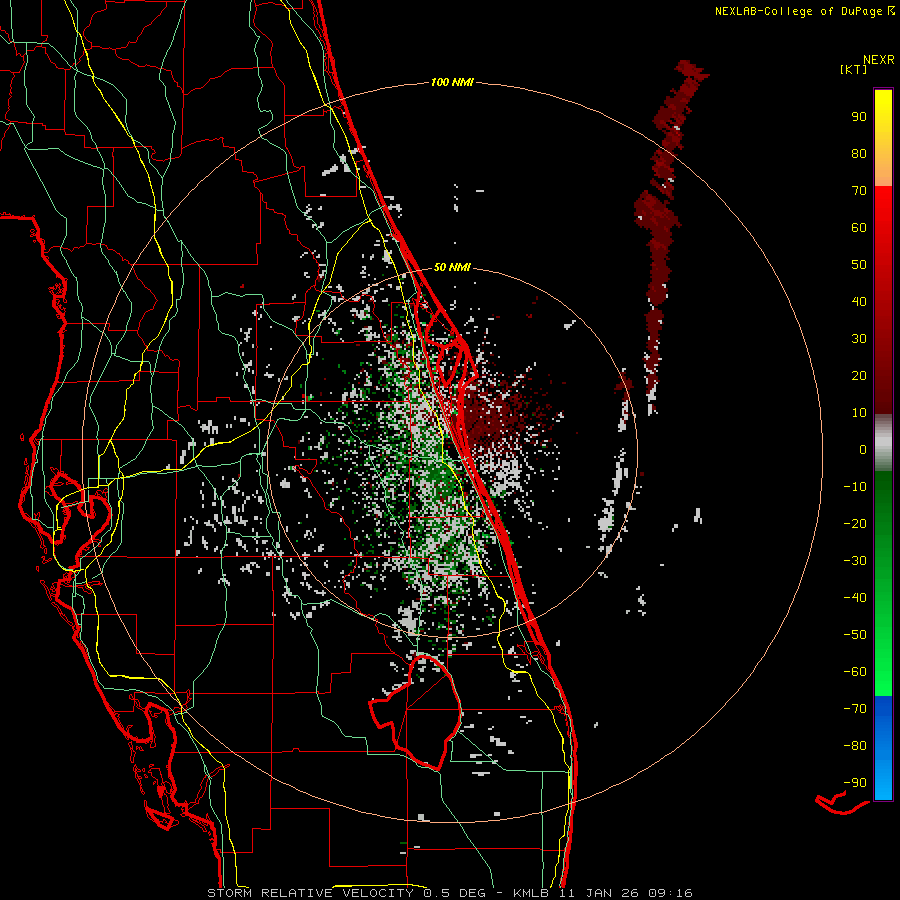The height and width of the screenshot is (900, 900).
Task: Click the NEXR label above color scale
Action: (x=879, y=60)
